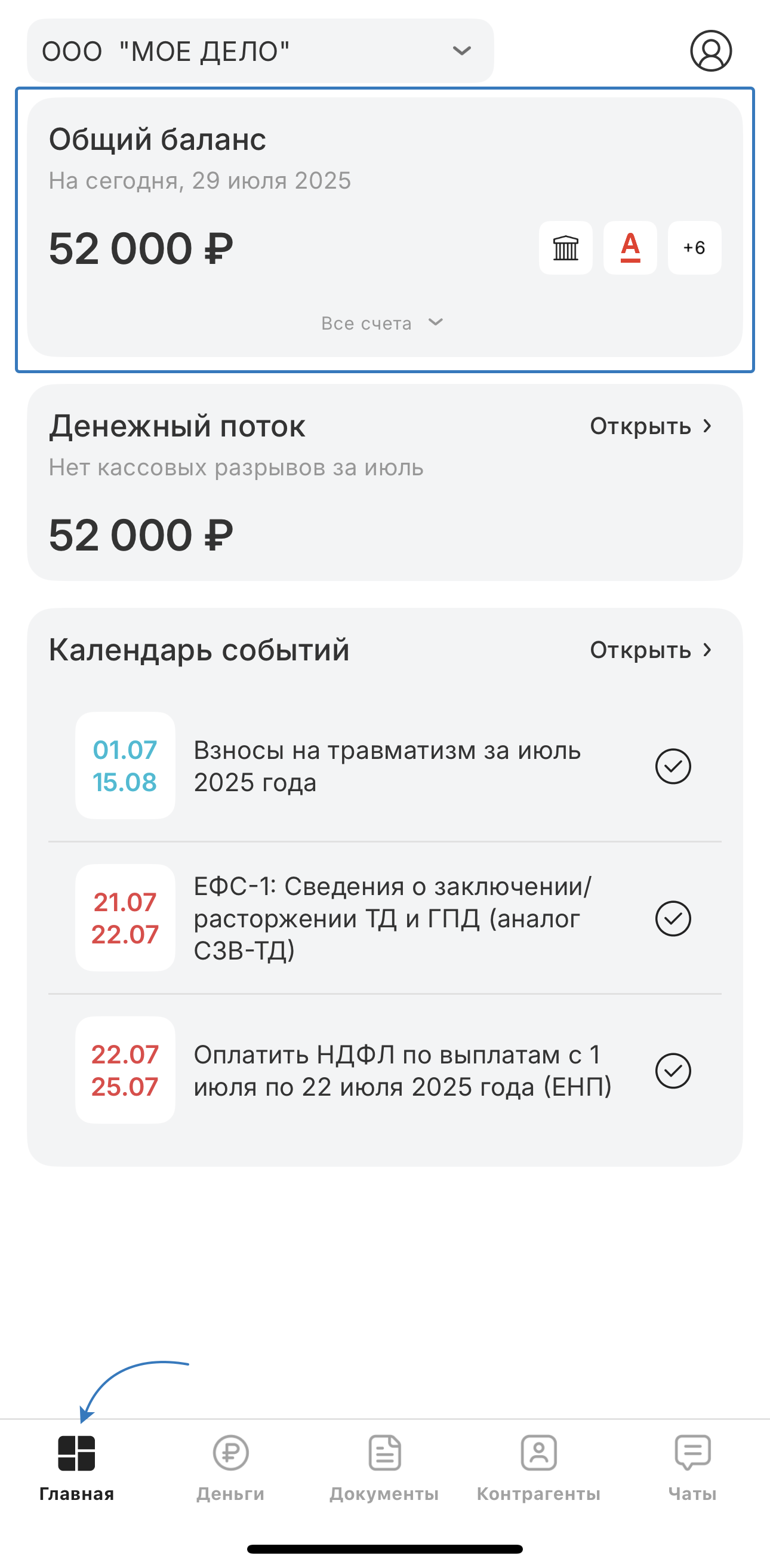Mark Оплатить НДФЛ event as completed
770x1568 pixels.
(673, 1070)
